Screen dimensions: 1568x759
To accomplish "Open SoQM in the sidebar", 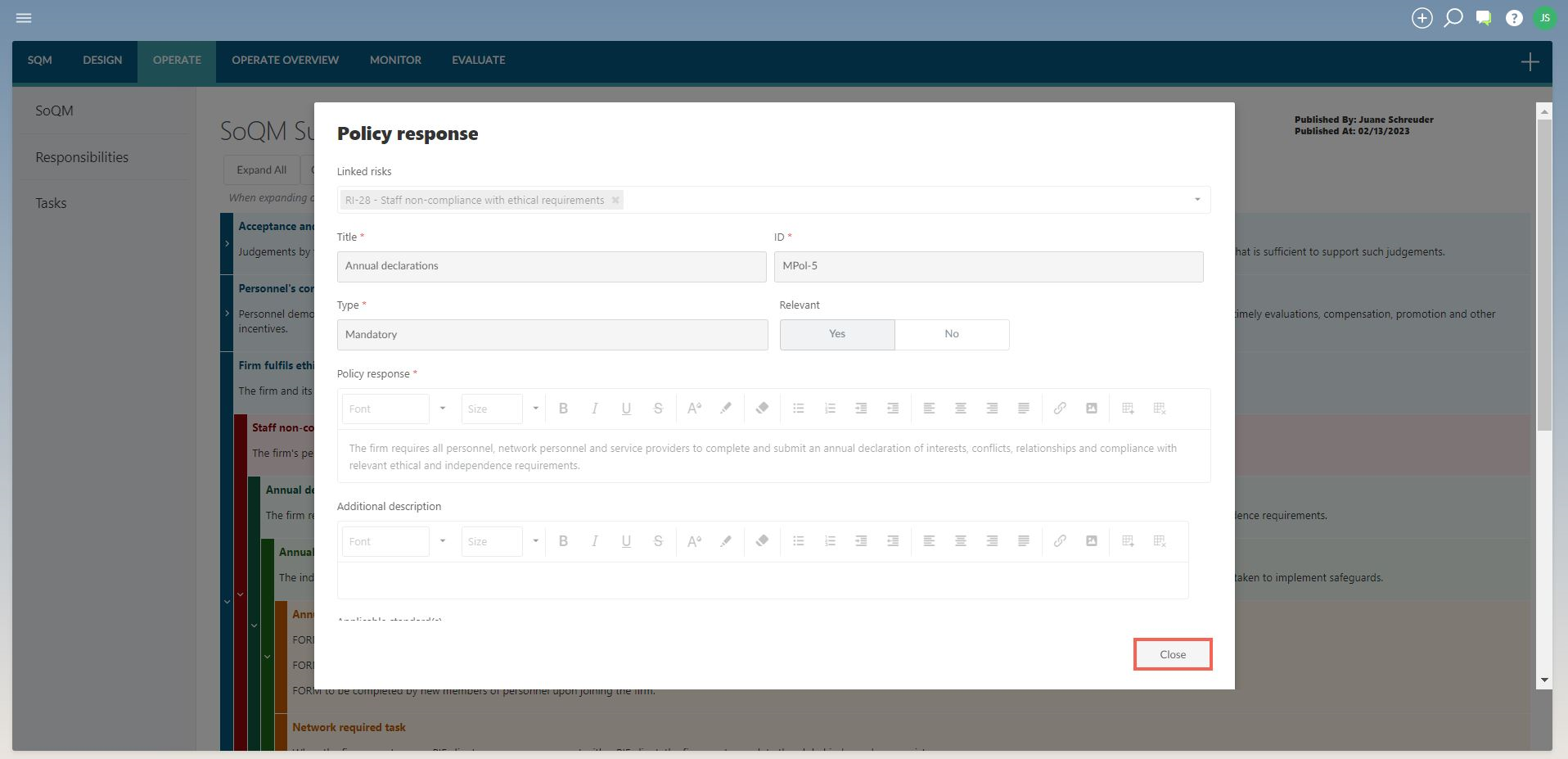I will tap(54, 111).
